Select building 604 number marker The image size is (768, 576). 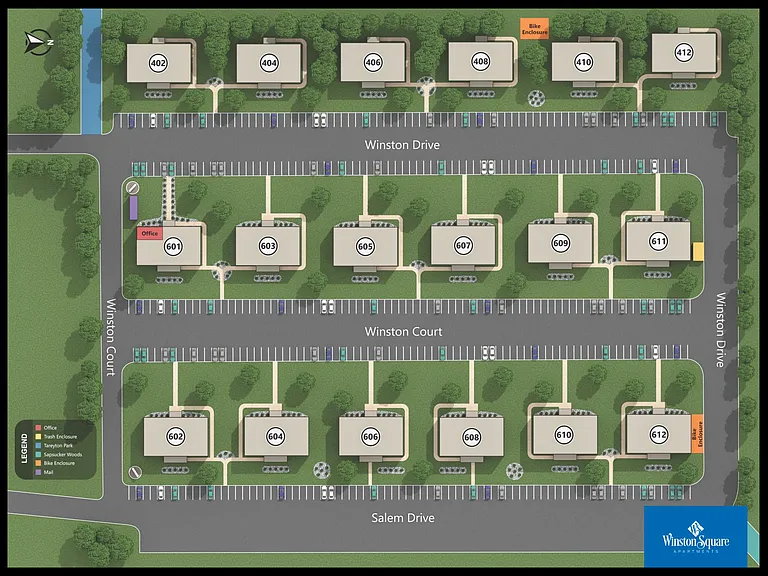(x=276, y=436)
